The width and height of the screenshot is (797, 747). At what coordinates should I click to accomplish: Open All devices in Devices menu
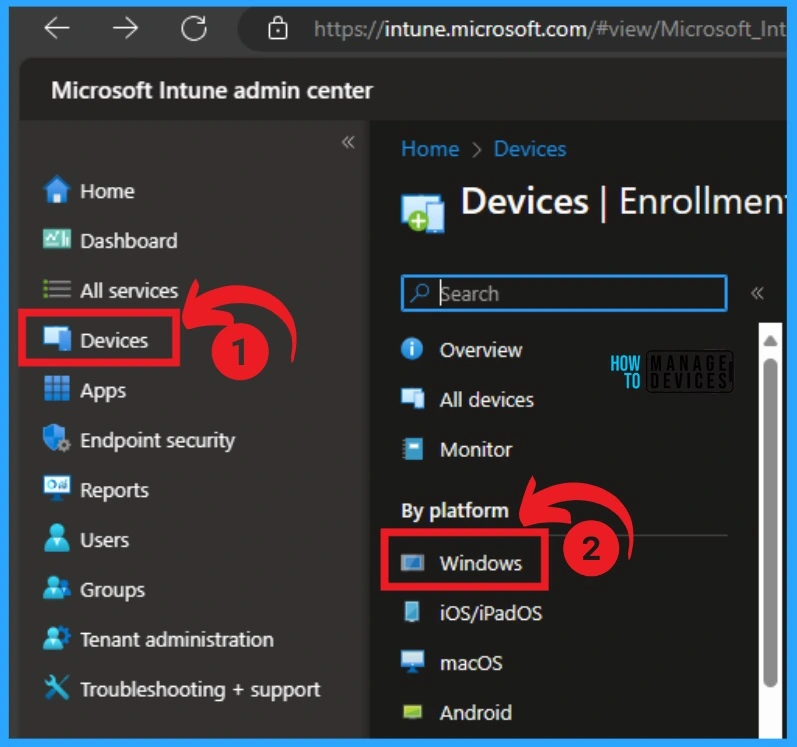tap(487, 400)
